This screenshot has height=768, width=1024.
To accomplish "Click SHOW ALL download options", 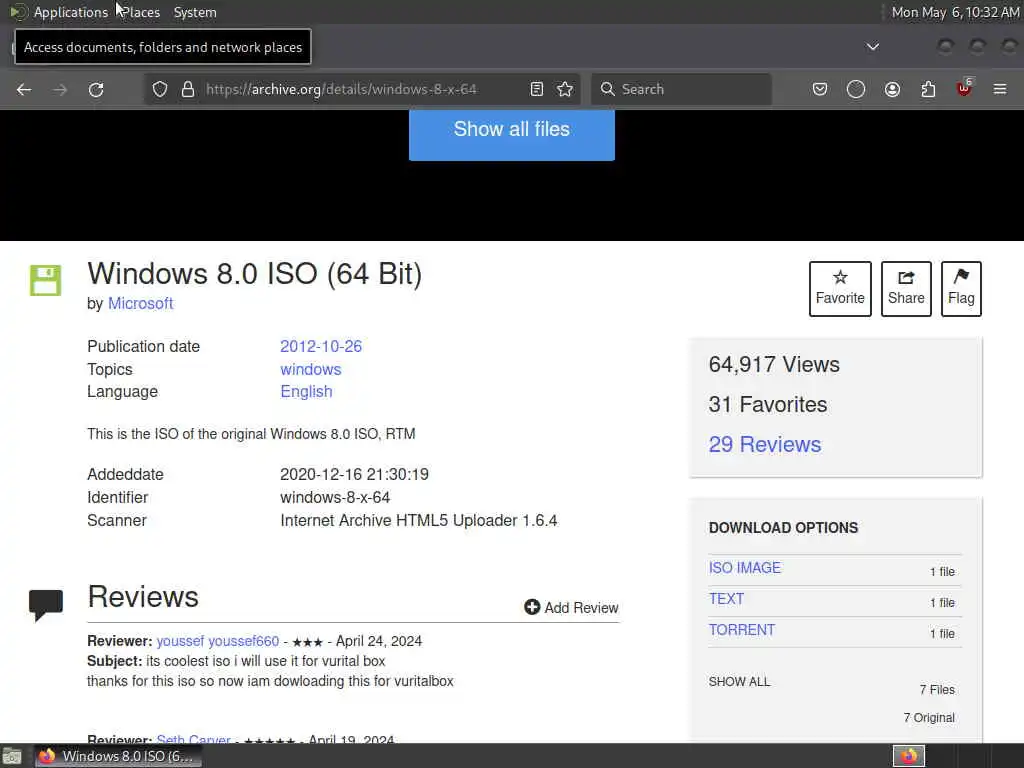I will pos(739,682).
